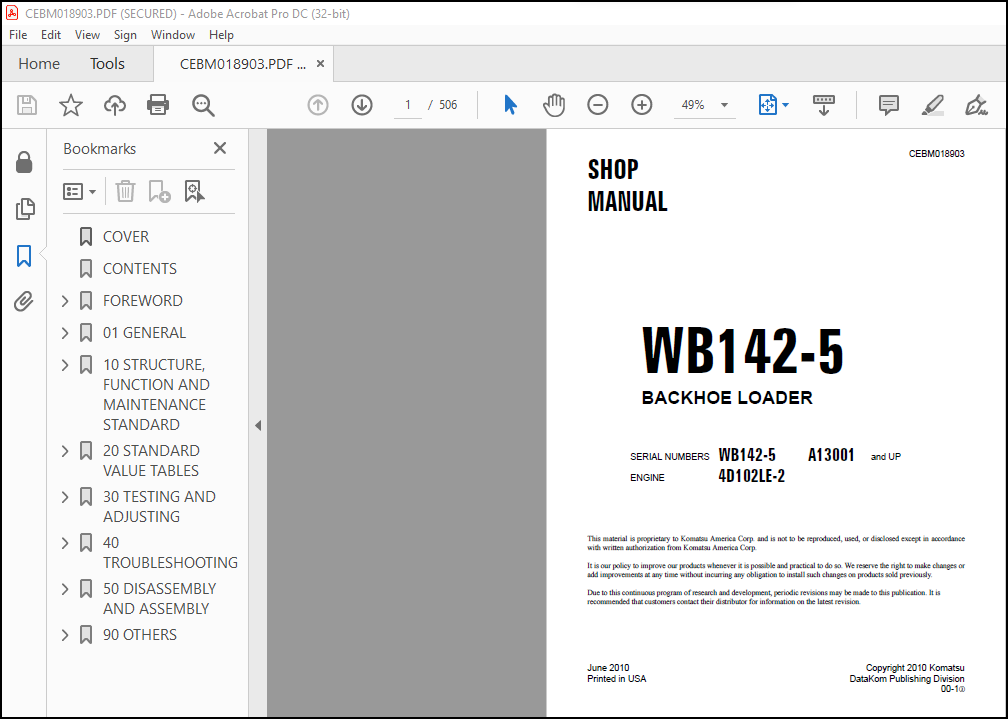Screen dimensions: 1008x719
Task: Add a comment sticky note
Action: [888, 105]
